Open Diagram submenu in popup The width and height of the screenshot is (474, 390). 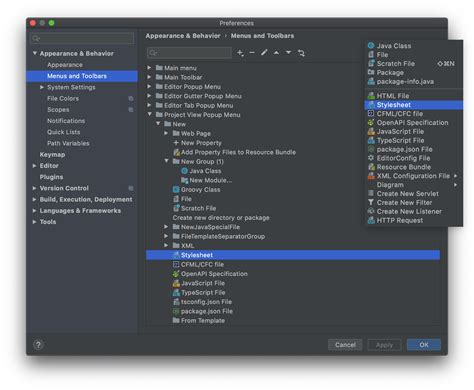click(x=413, y=185)
